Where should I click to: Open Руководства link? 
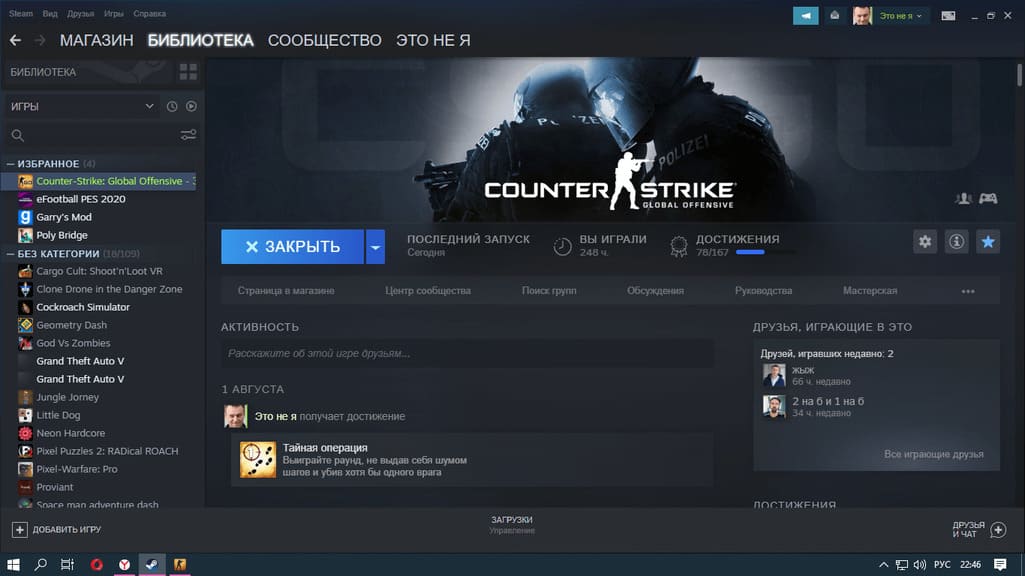point(764,291)
